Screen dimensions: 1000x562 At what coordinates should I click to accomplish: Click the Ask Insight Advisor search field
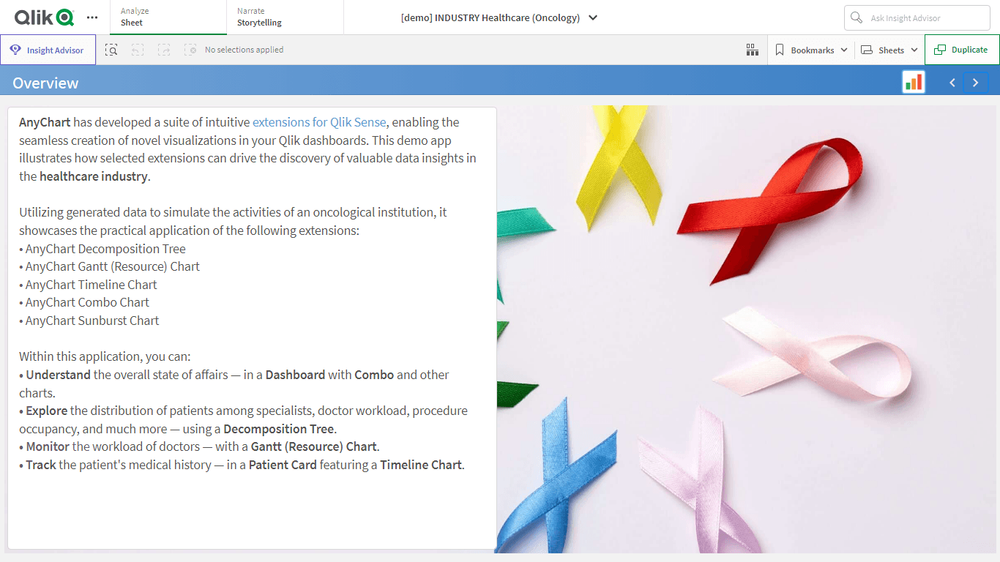click(917, 18)
